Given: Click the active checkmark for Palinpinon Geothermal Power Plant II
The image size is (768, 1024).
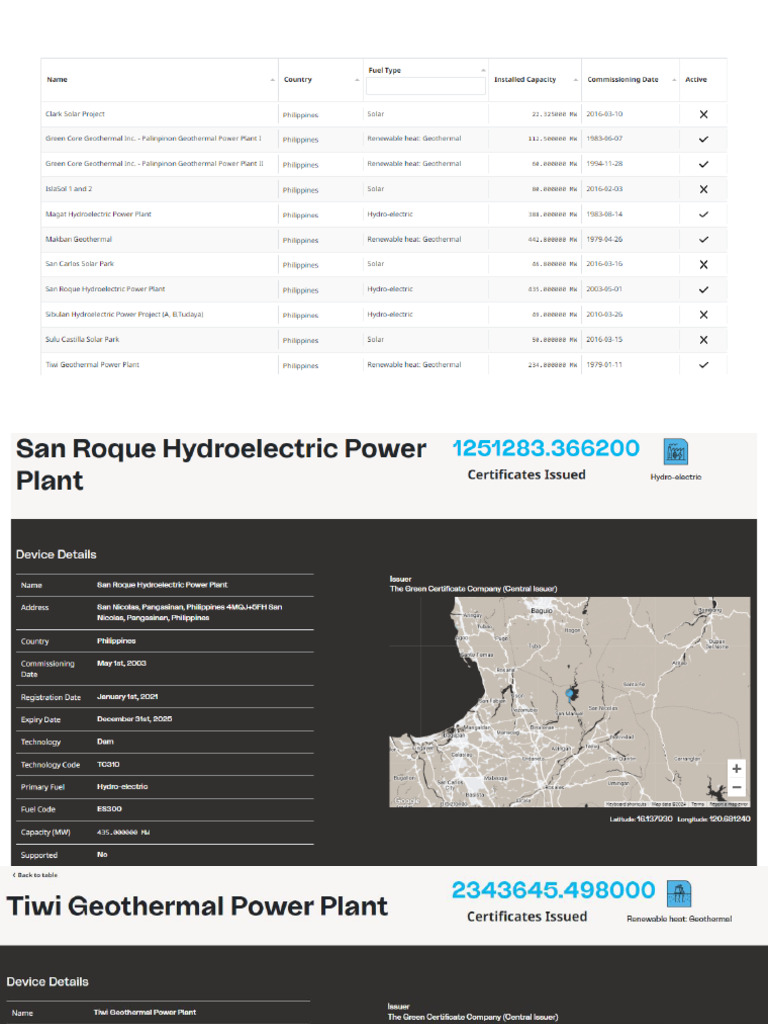Looking at the screenshot, I should point(703,164).
